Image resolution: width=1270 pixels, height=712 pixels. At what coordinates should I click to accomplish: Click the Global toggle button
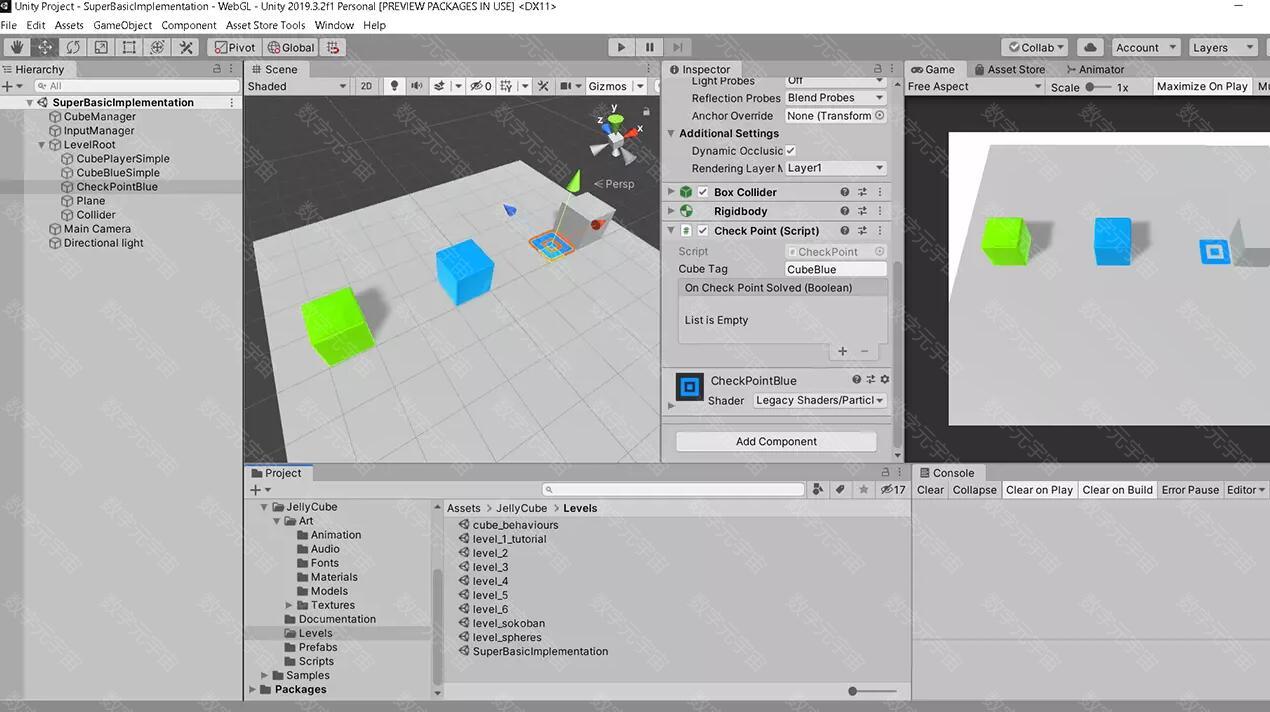point(291,47)
